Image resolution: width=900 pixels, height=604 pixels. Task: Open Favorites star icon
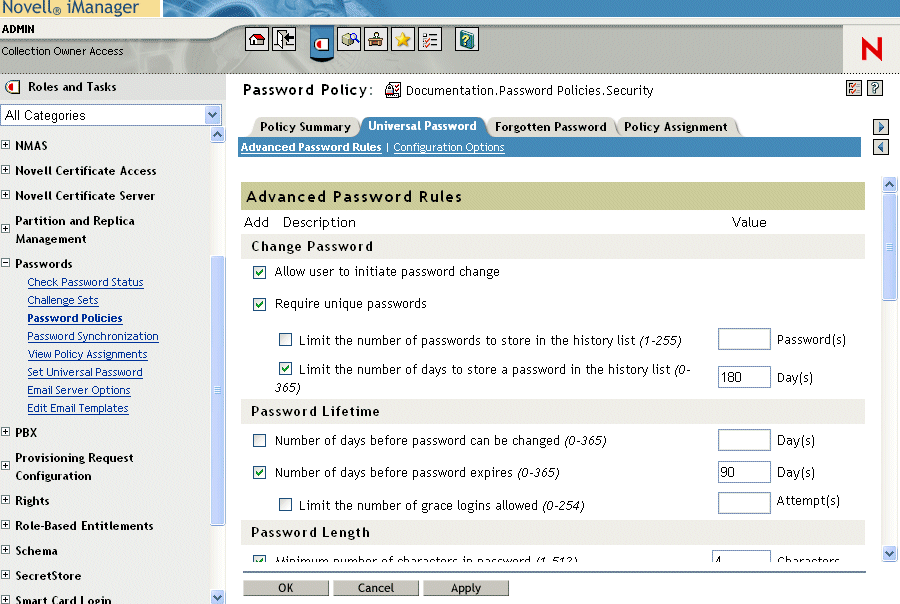pyautogui.click(x=403, y=40)
